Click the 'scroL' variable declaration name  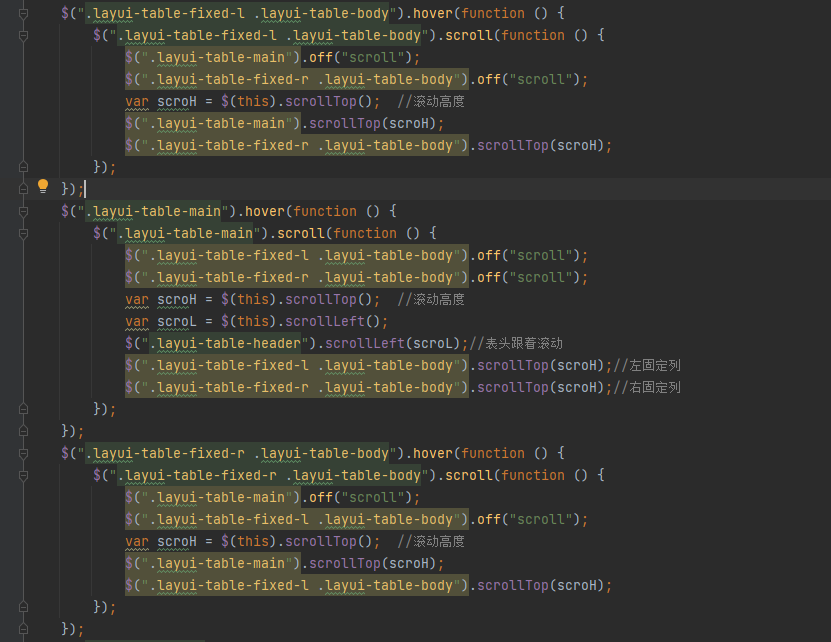(x=176, y=322)
